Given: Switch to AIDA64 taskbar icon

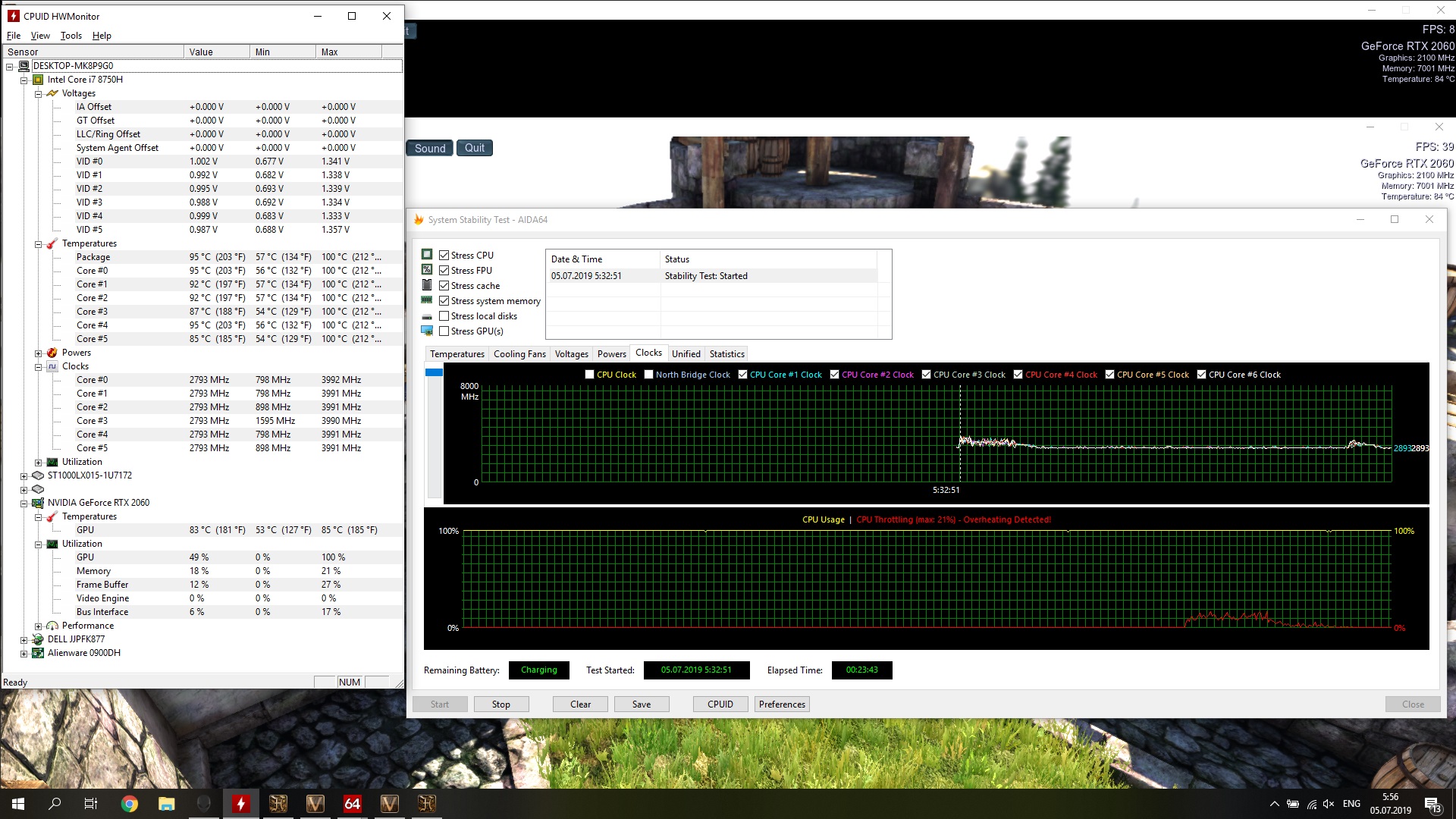Looking at the screenshot, I should pos(353,804).
